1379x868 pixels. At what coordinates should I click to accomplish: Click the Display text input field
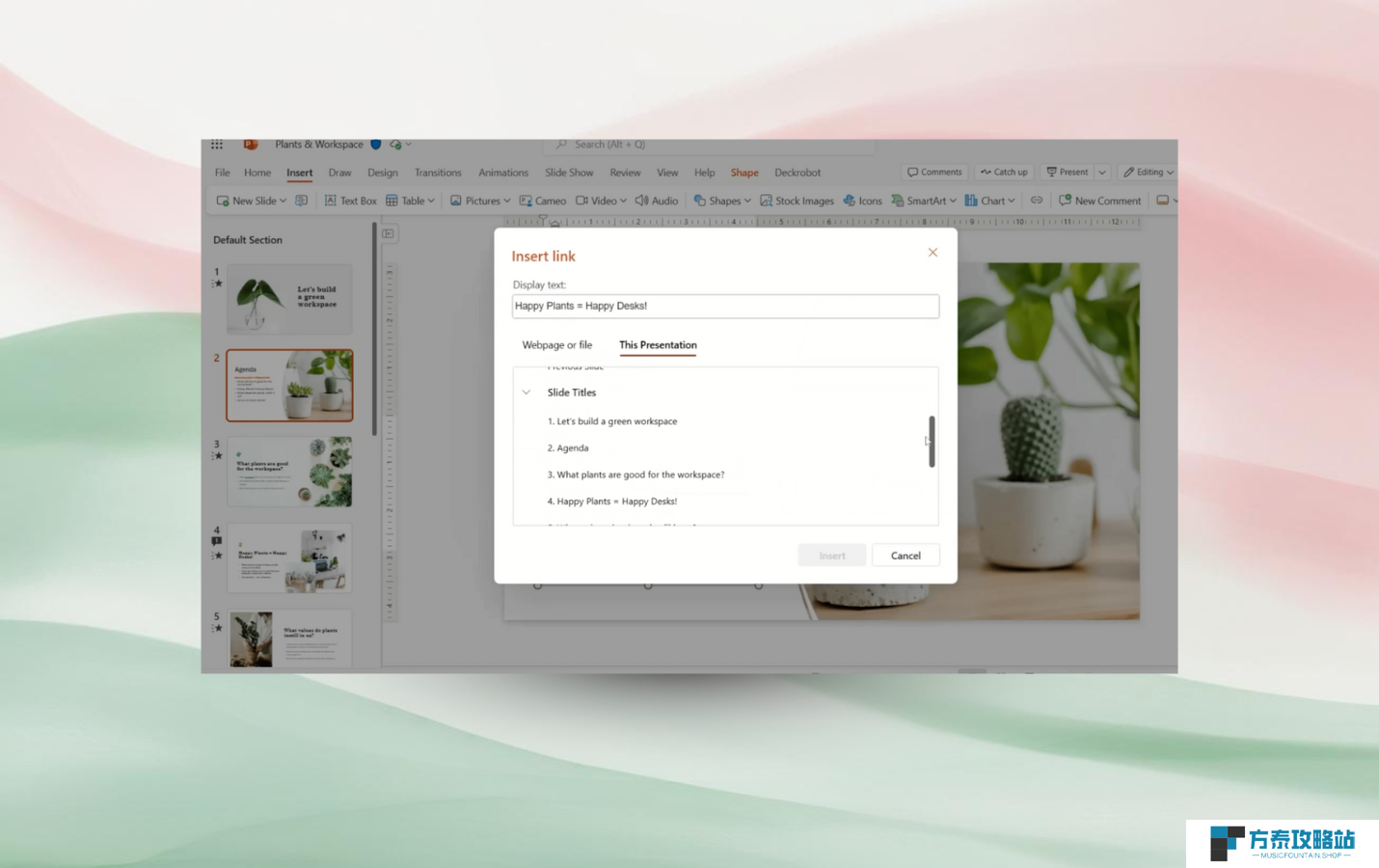pyautogui.click(x=725, y=306)
